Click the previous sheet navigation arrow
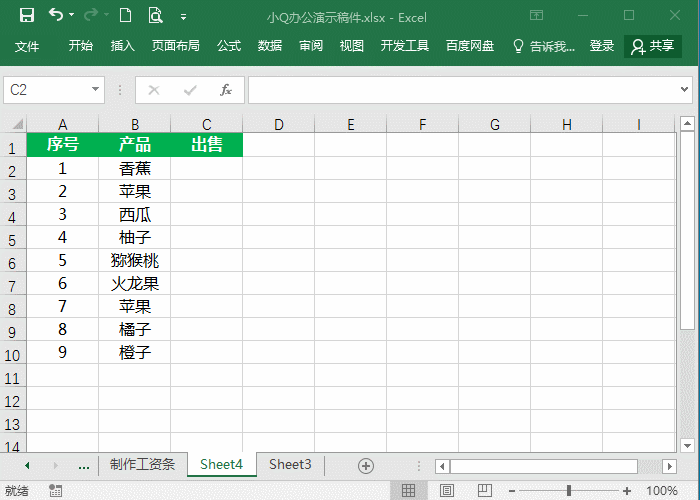 [x=28, y=466]
